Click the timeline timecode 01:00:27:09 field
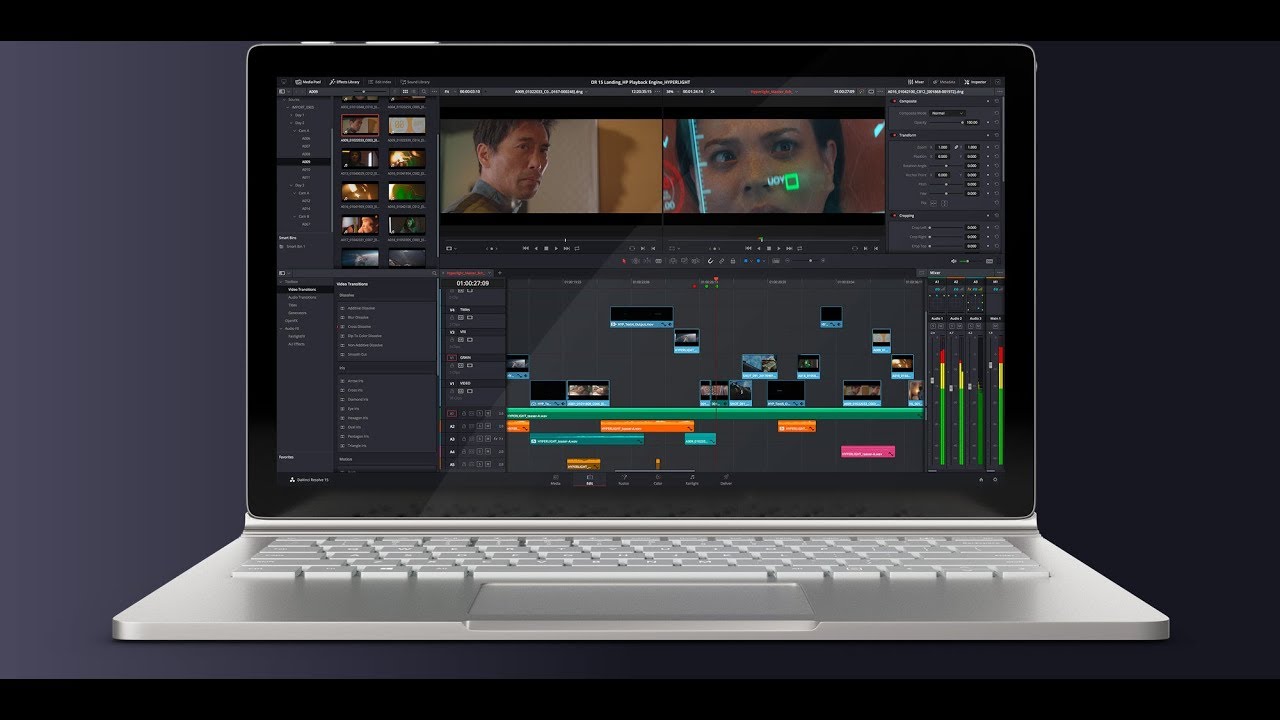The image size is (1280, 720). (x=473, y=283)
